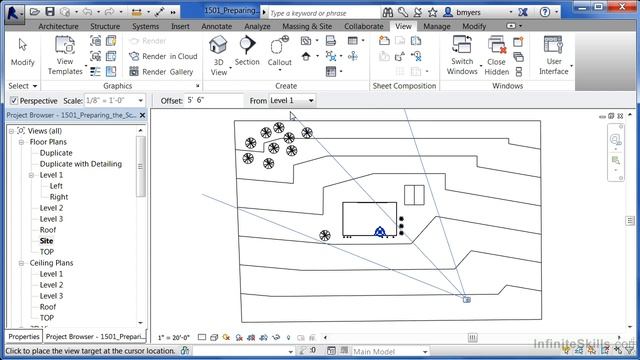Screen dimensions: 640x360
Task: Click the Cascade Windows icon
Action: (519, 57)
